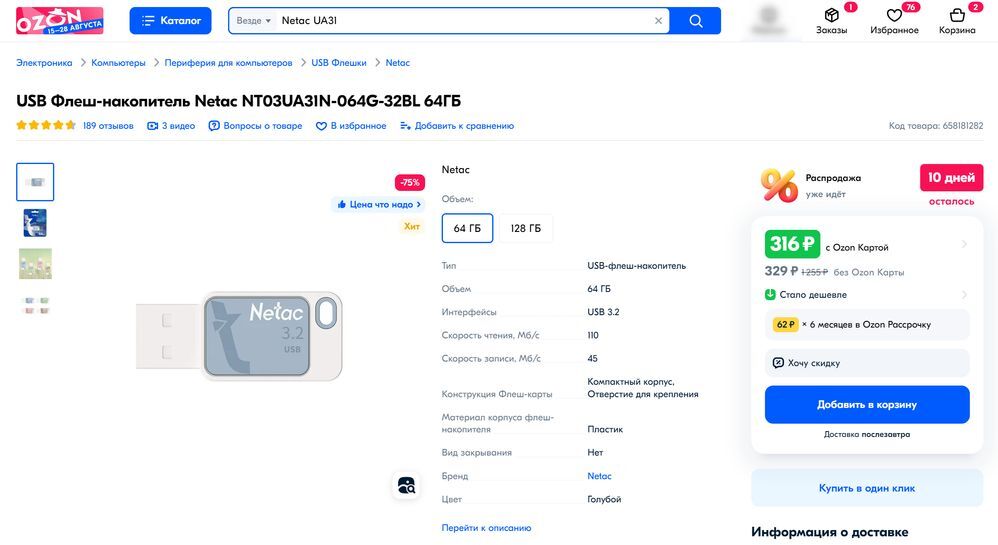The image size is (998, 545).
Task: Open the 3 videos link
Action: tap(171, 126)
